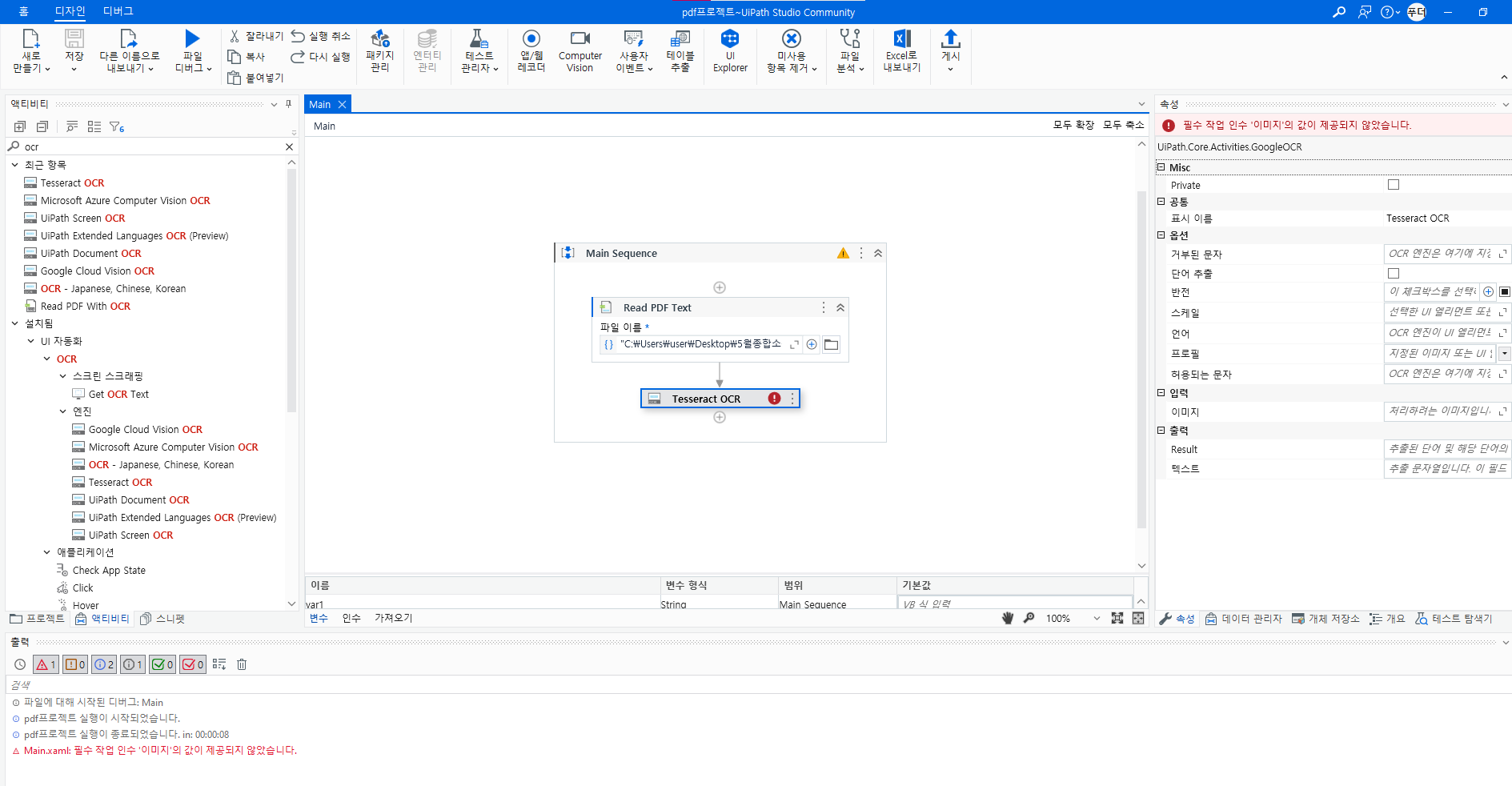This screenshot has height=786, width=1512.
Task: Toggle the green check filter showing 0
Action: 162,664
